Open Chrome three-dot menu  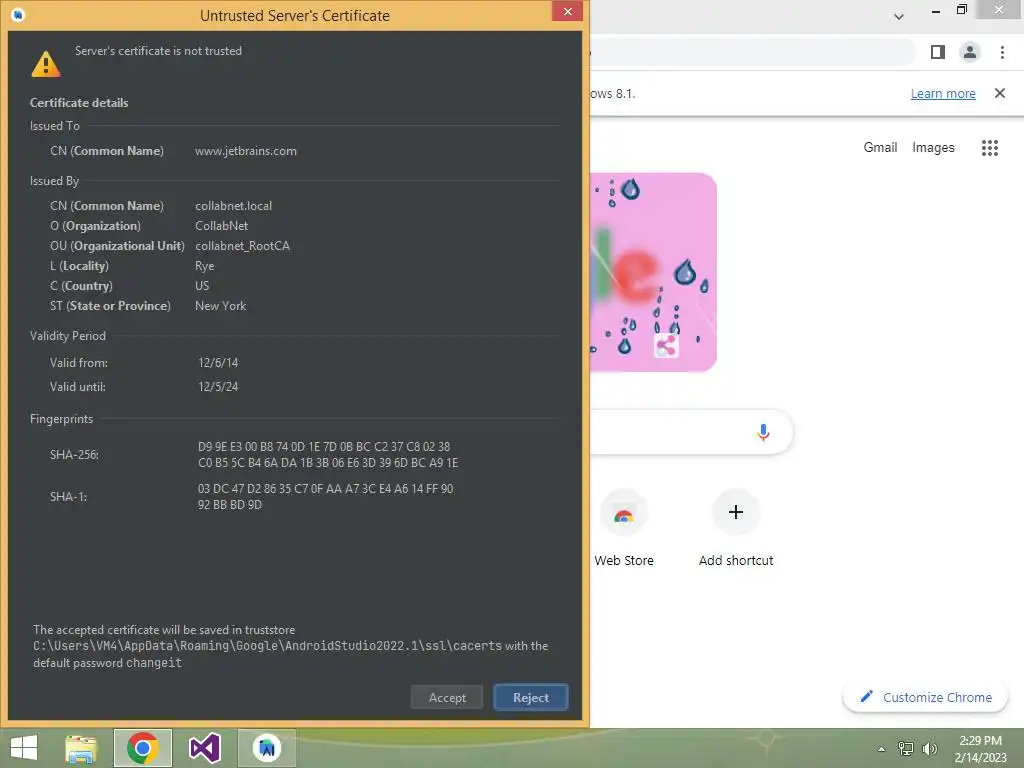click(x=1002, y=52)
